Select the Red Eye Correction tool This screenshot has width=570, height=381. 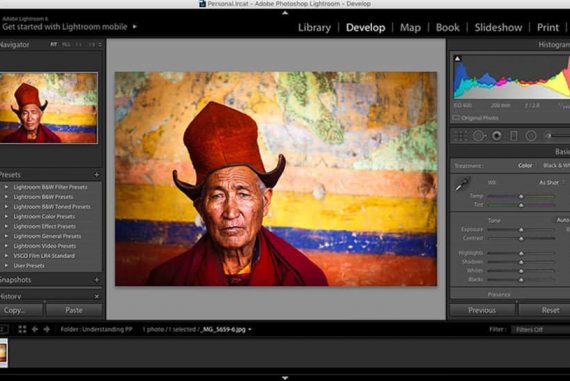[x=497, y=136]
